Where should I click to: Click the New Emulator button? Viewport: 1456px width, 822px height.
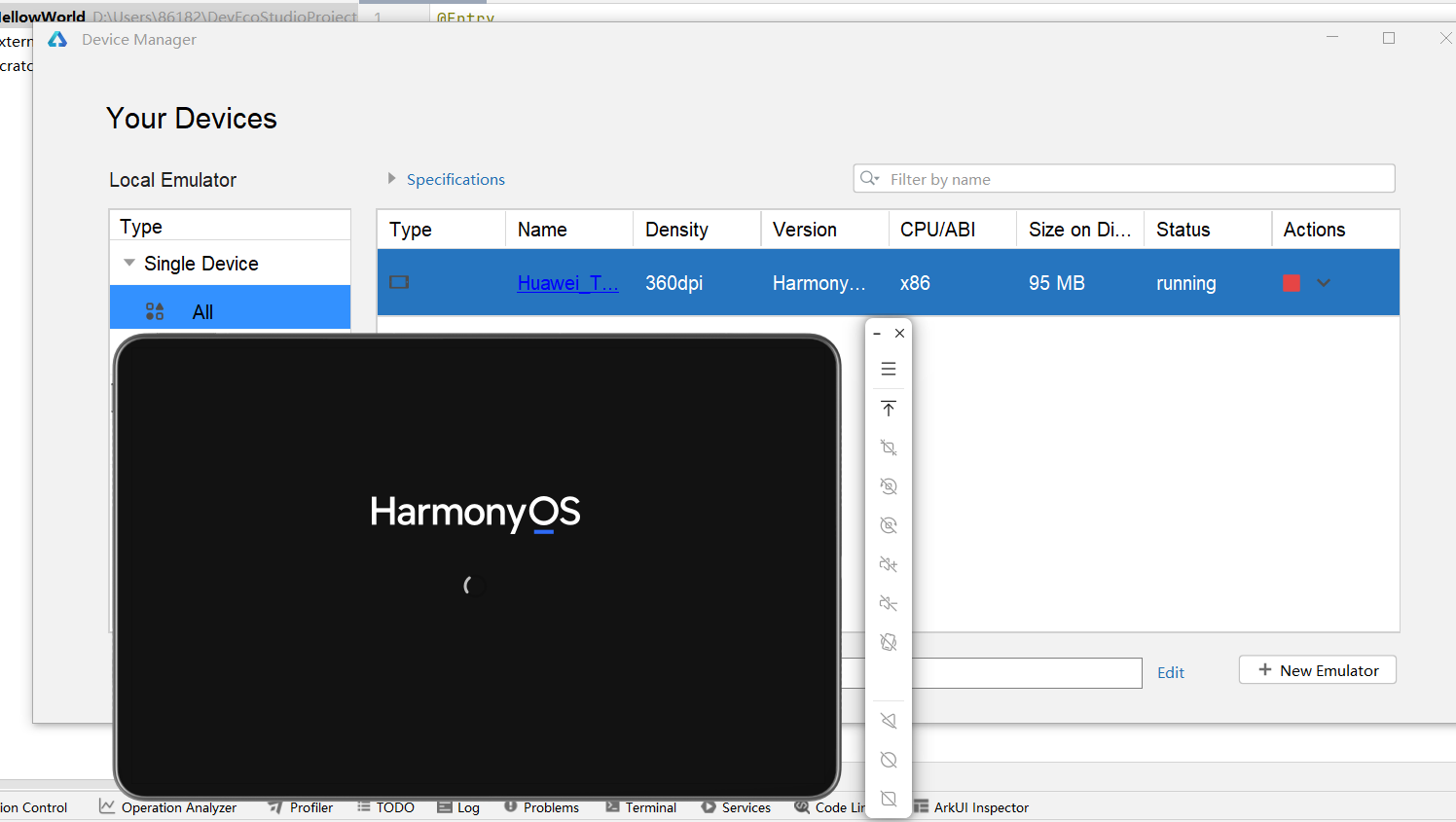point(1318,670)
